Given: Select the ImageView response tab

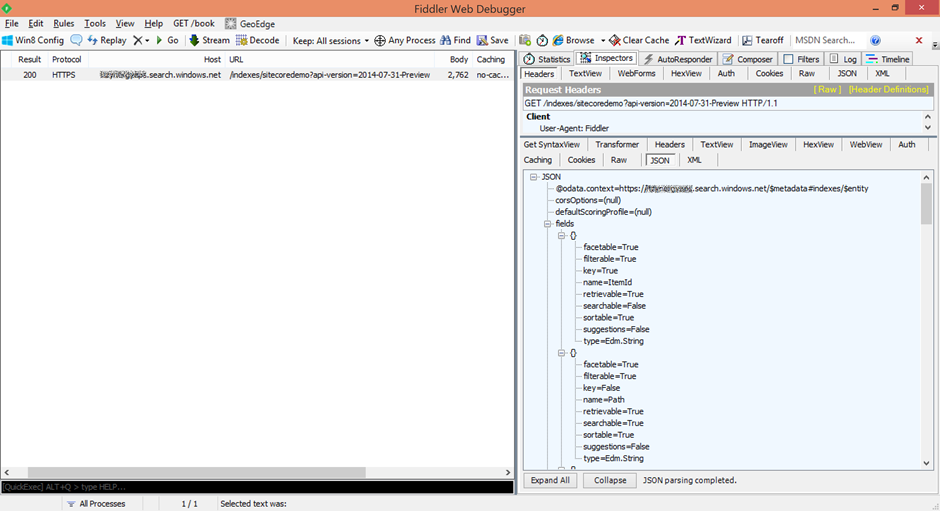Looking at the screenshot, I should click(768, 145).
